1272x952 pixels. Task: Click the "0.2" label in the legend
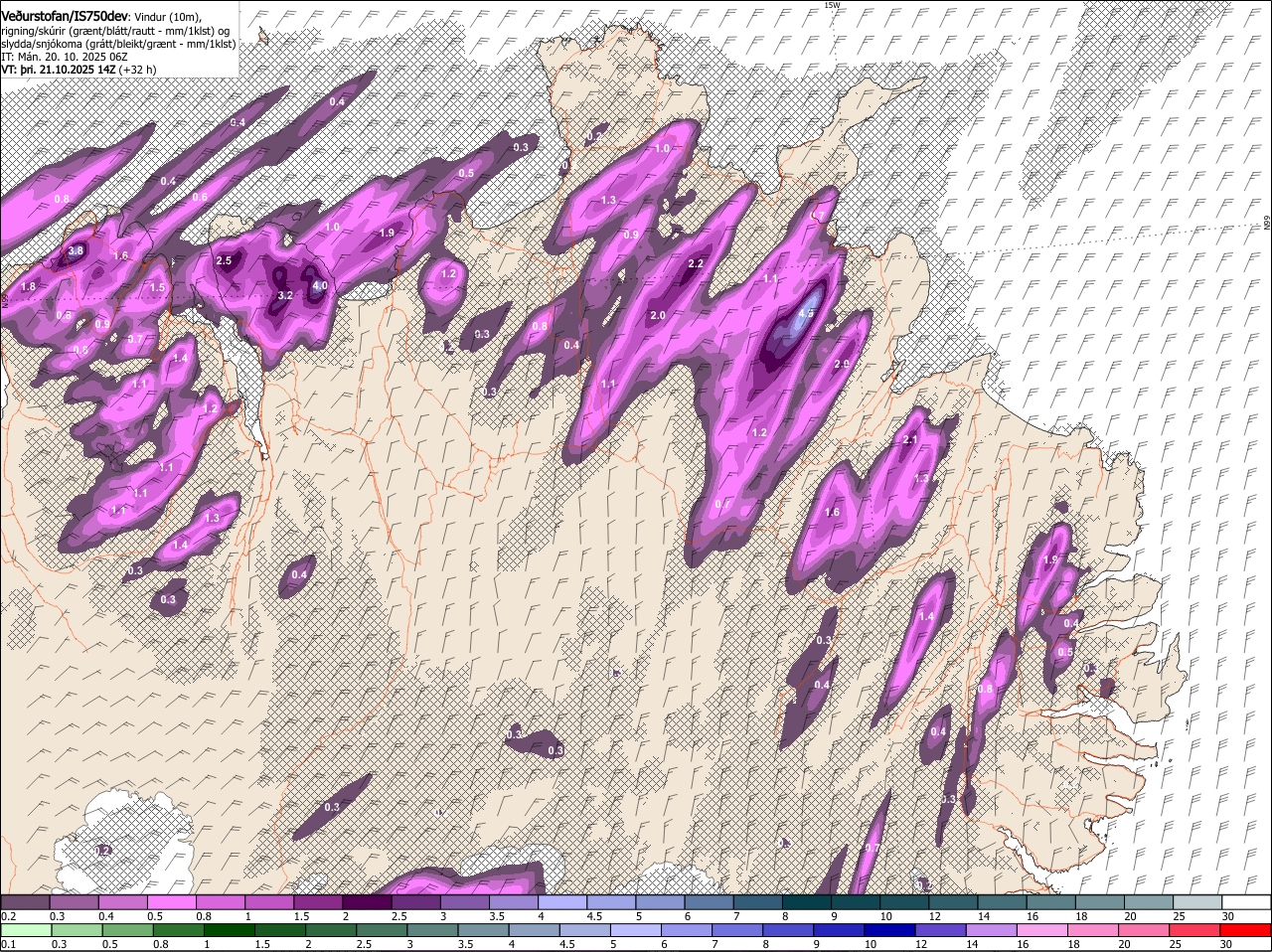tap(8, 916)
